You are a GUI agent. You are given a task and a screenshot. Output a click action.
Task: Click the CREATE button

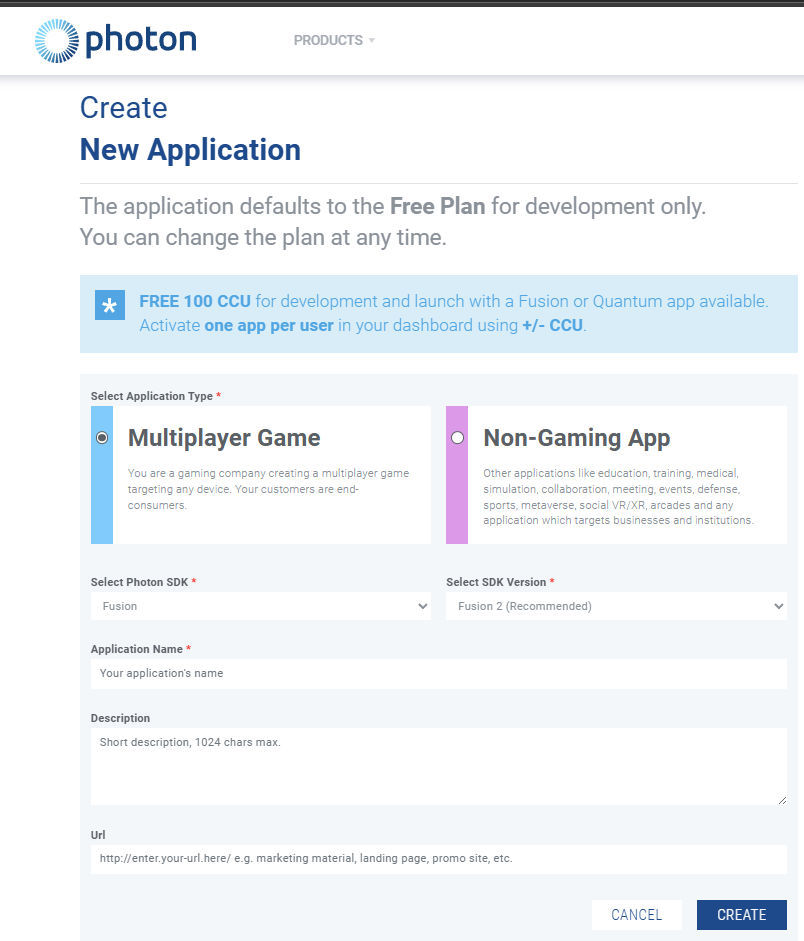pos(742,915)
